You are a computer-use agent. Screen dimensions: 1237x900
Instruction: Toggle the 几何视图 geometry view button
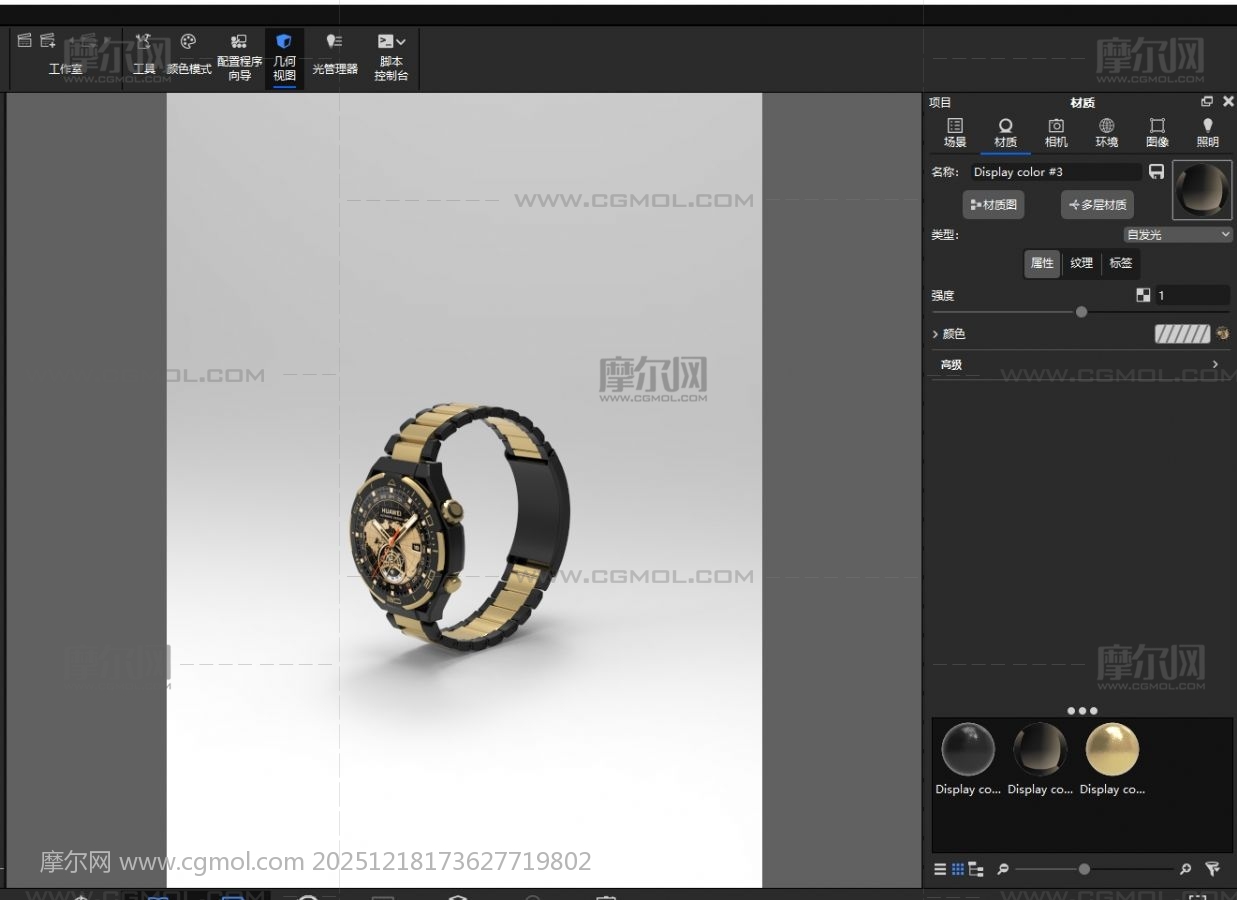(284, 56)
